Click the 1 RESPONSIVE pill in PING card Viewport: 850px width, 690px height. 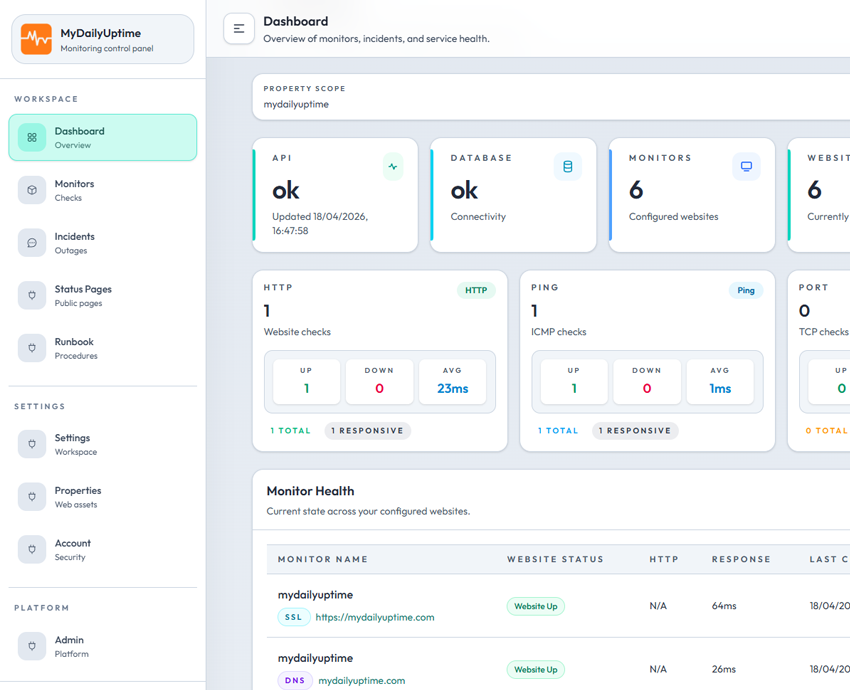(x=635, y=430)
